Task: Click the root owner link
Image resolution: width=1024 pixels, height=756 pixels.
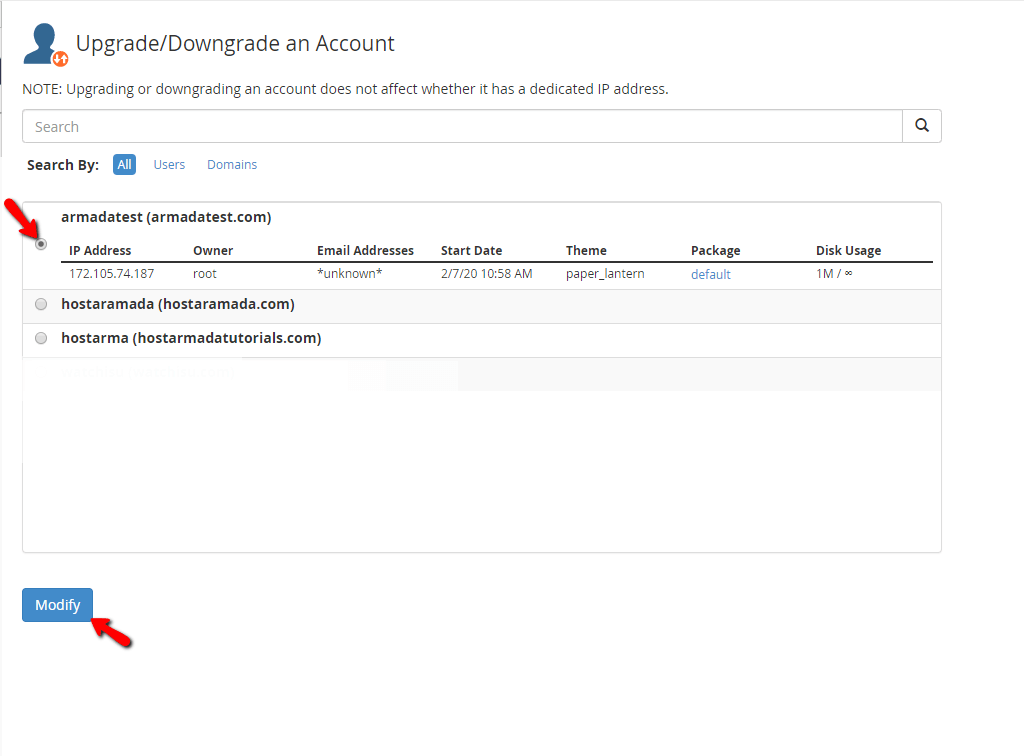Action: coord(204,274)
